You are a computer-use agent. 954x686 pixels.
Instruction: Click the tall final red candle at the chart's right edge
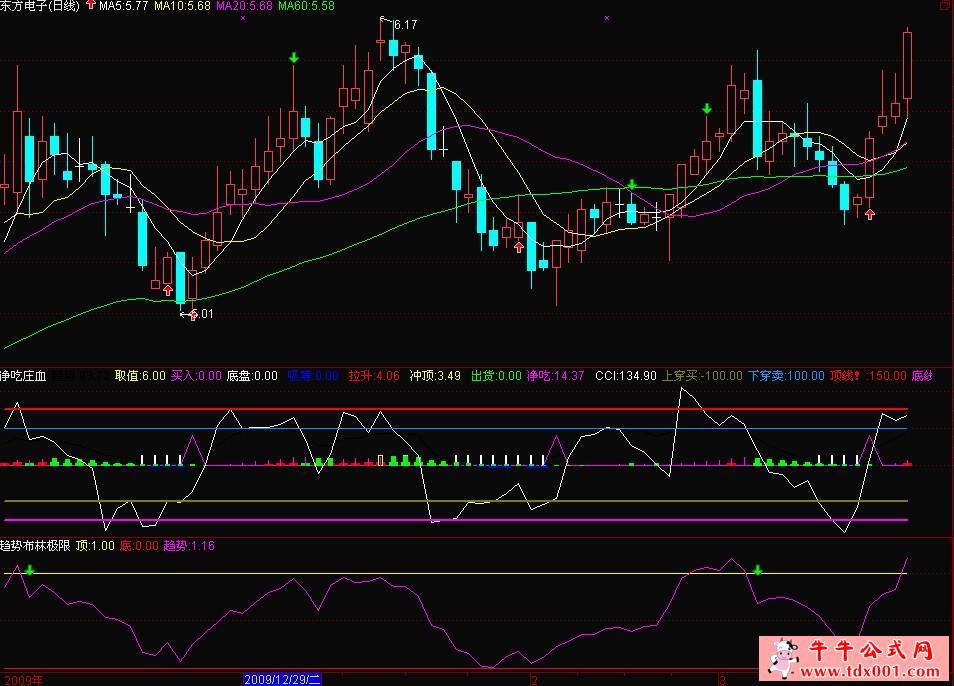pyautogui.click(x=907, y=65)
